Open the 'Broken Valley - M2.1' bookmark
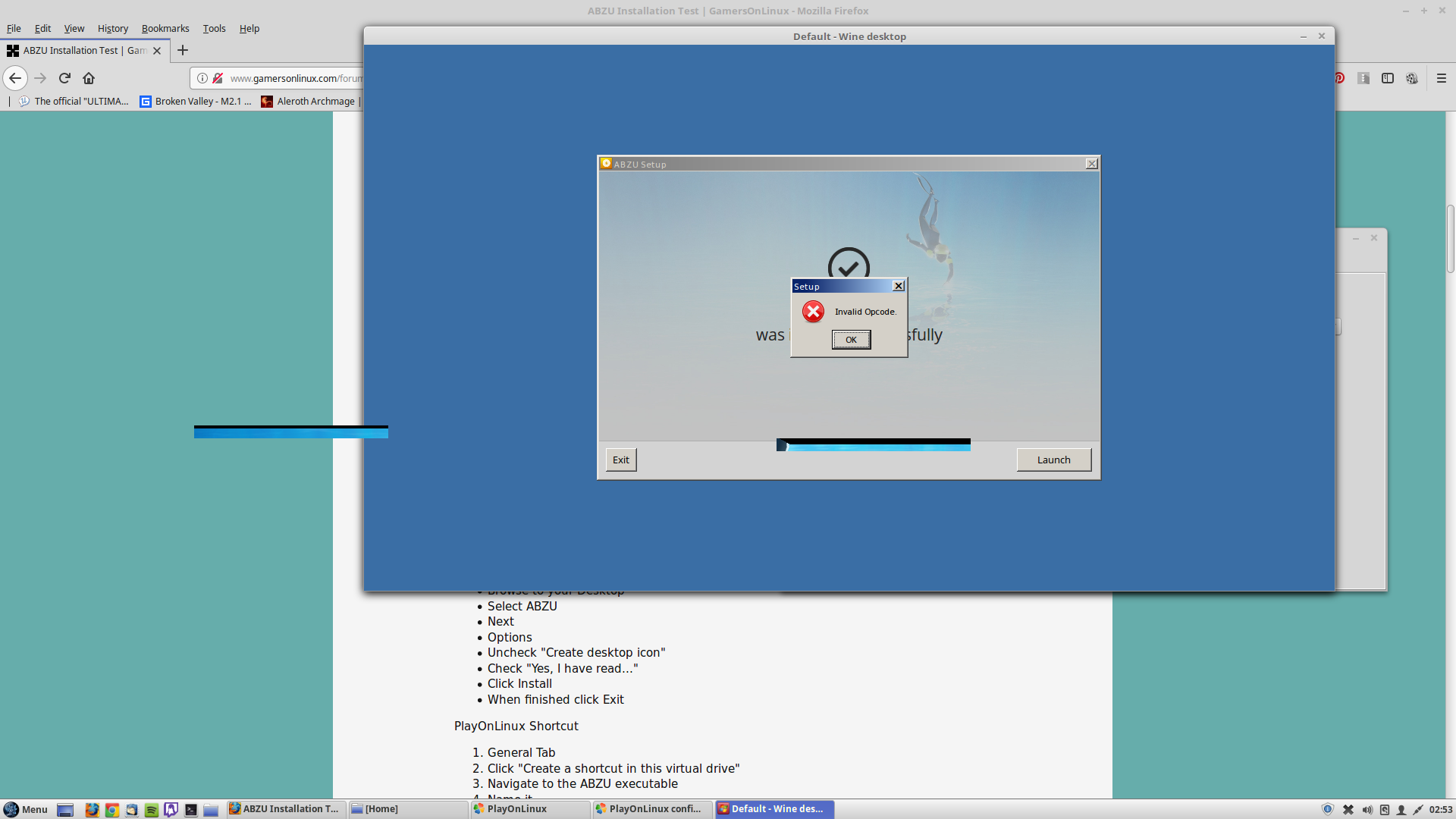Screen dimensions: 1456x819 click(x=196, y=101)
